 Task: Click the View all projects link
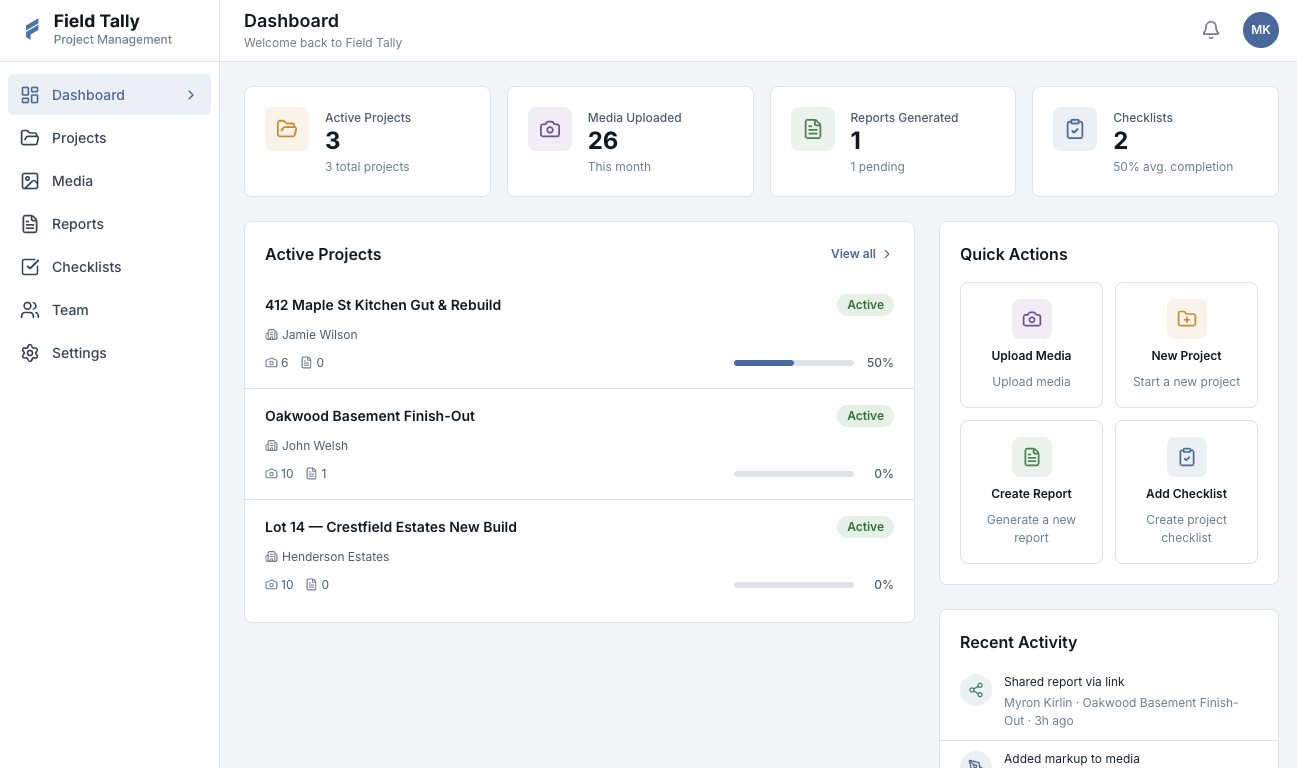point(853,254)
